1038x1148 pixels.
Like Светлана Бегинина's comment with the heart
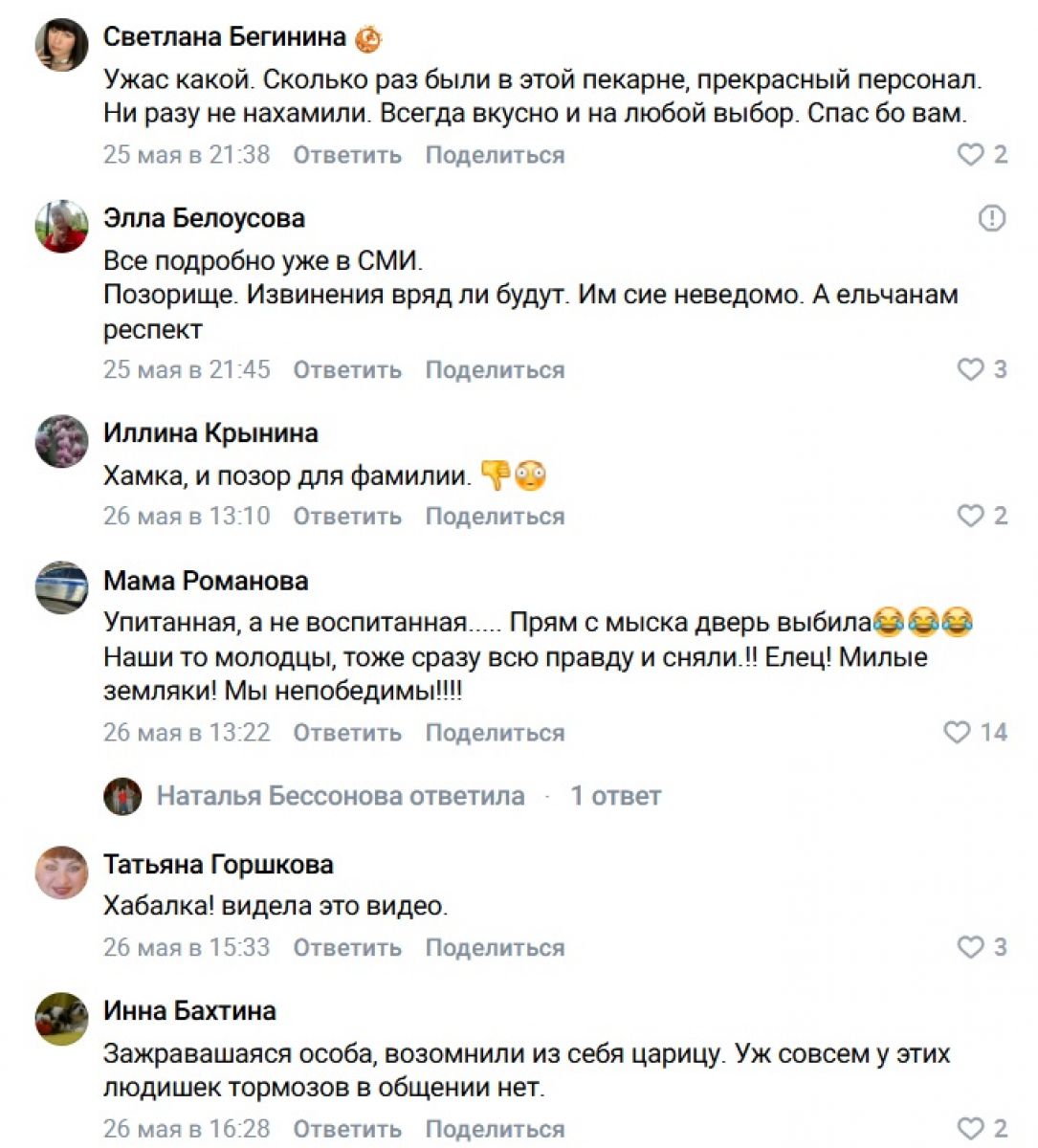[970, 154]
